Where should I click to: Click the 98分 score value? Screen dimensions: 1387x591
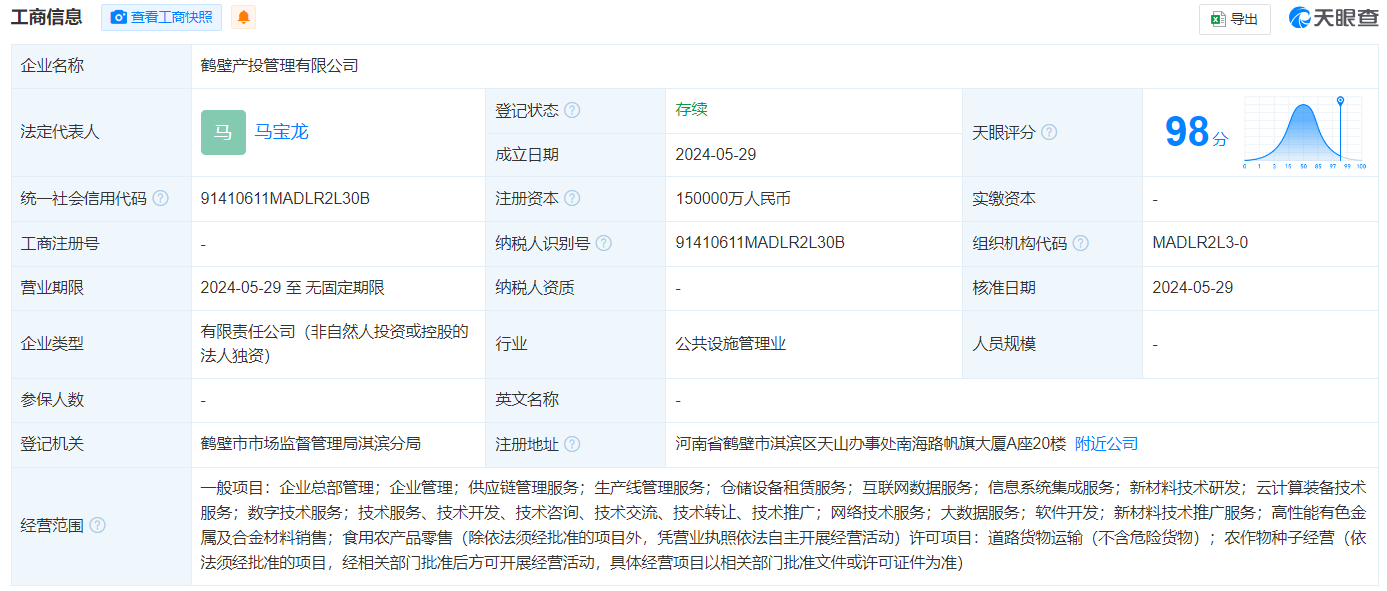pyautogui.click(x=1196, y=132)
